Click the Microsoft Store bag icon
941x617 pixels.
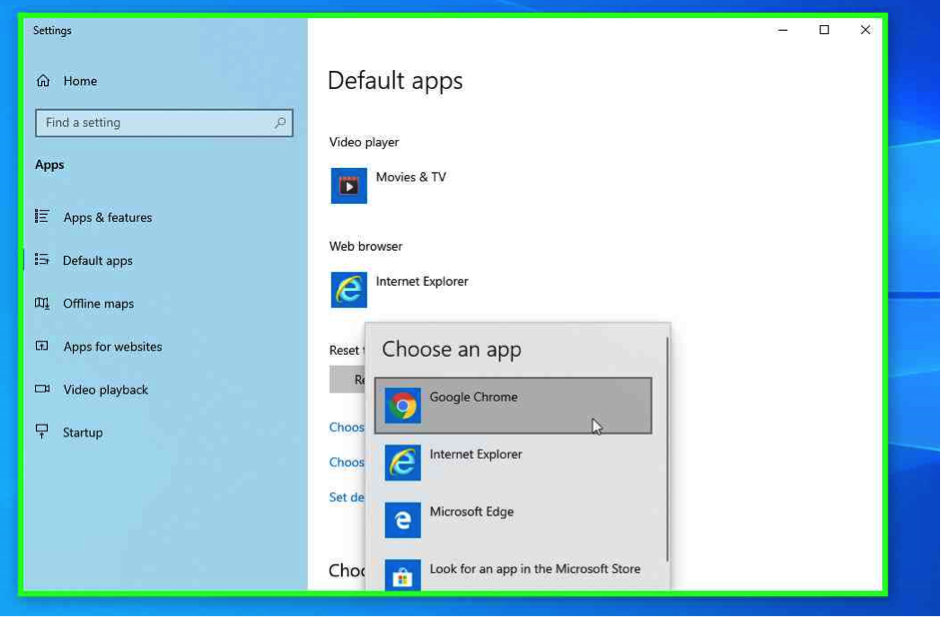point(403,575)
